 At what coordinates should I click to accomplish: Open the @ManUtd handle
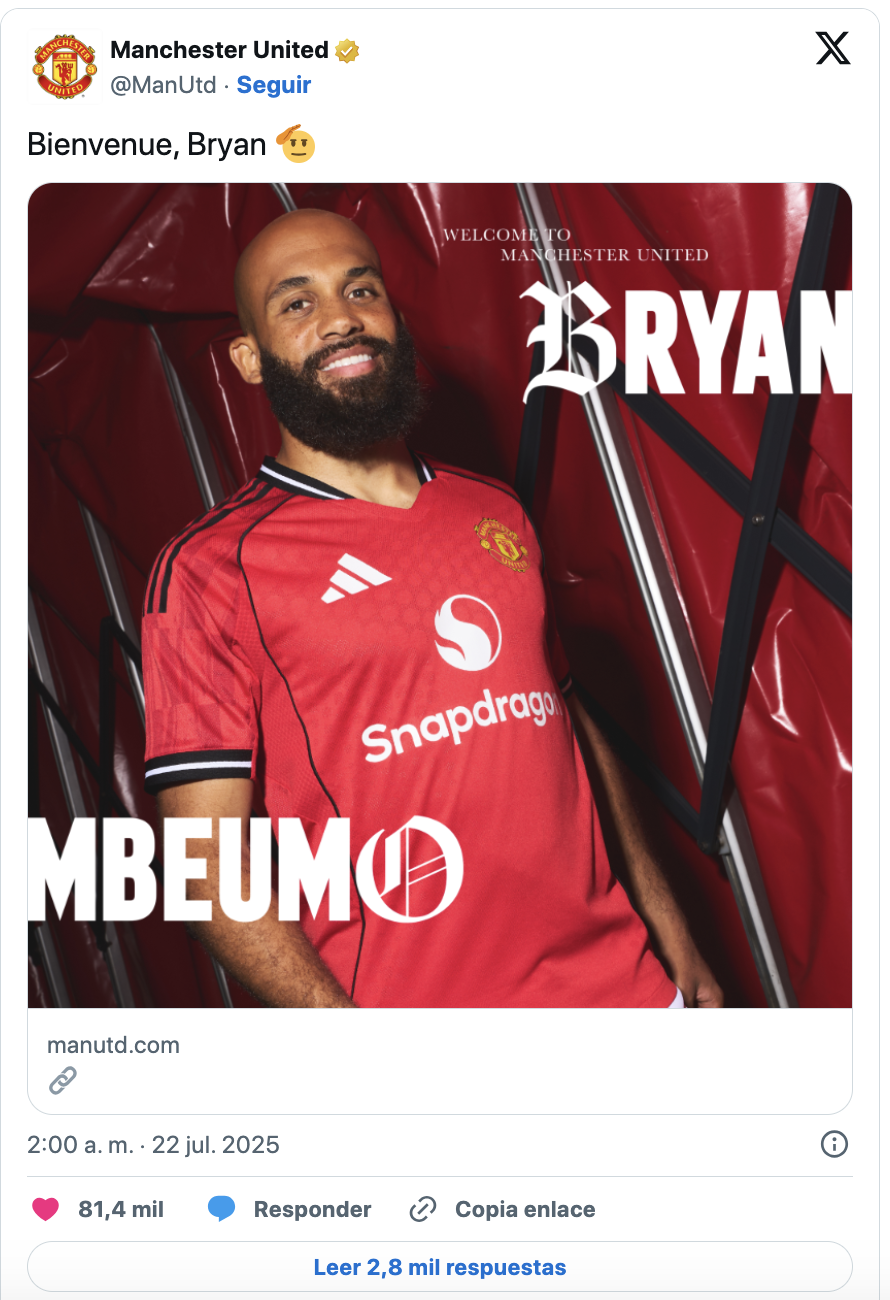pos(163,85)
